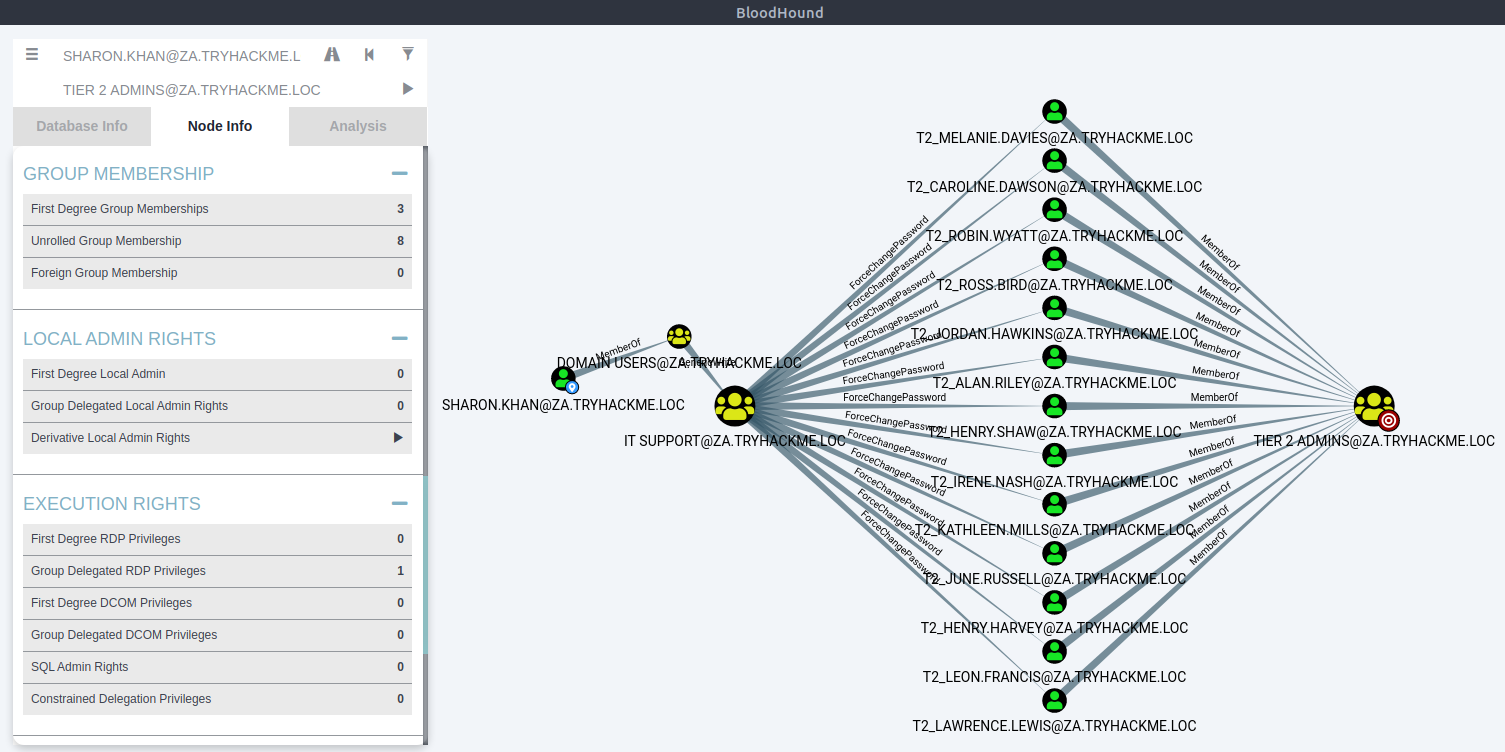The width and height of the screenshot is (1505, 752).
Task: Collapse the Execution Rights section
Action: click(400, 504)
